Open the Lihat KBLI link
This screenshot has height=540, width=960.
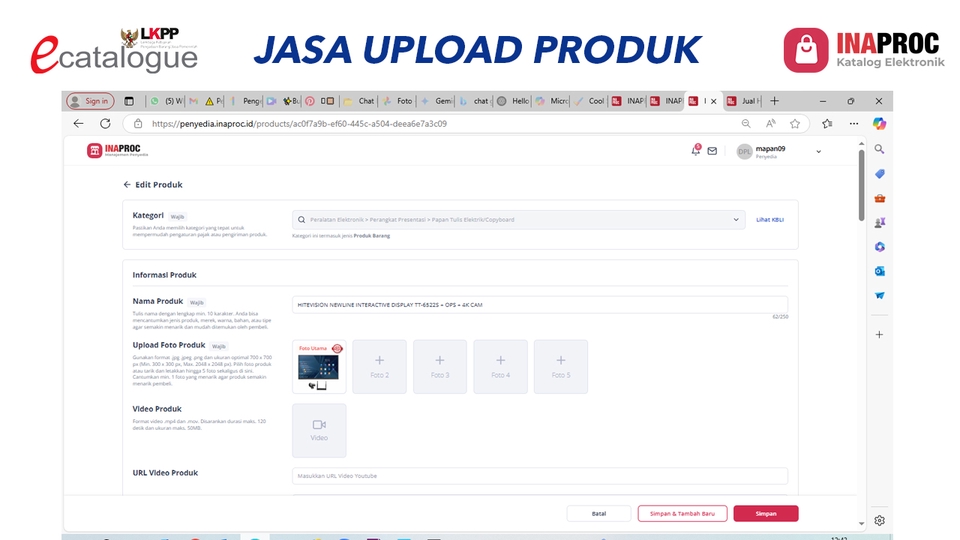770,220
